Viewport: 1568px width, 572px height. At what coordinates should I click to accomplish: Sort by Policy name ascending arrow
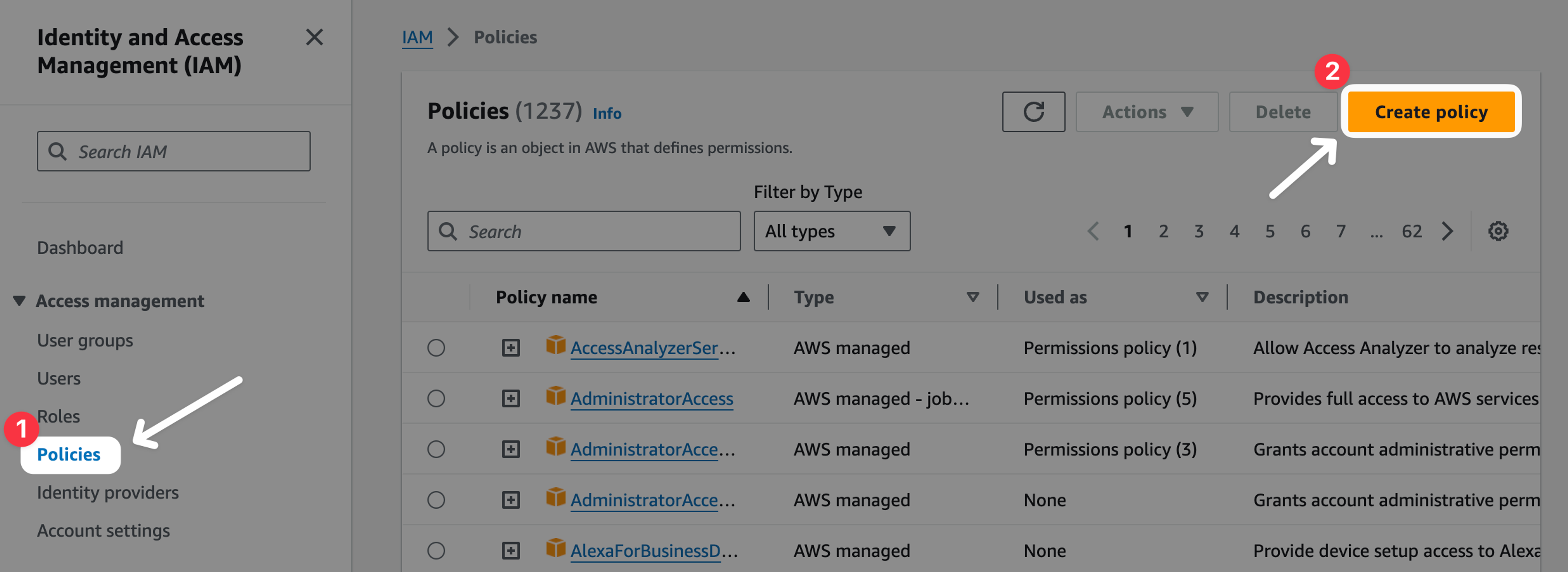point(743,297)
